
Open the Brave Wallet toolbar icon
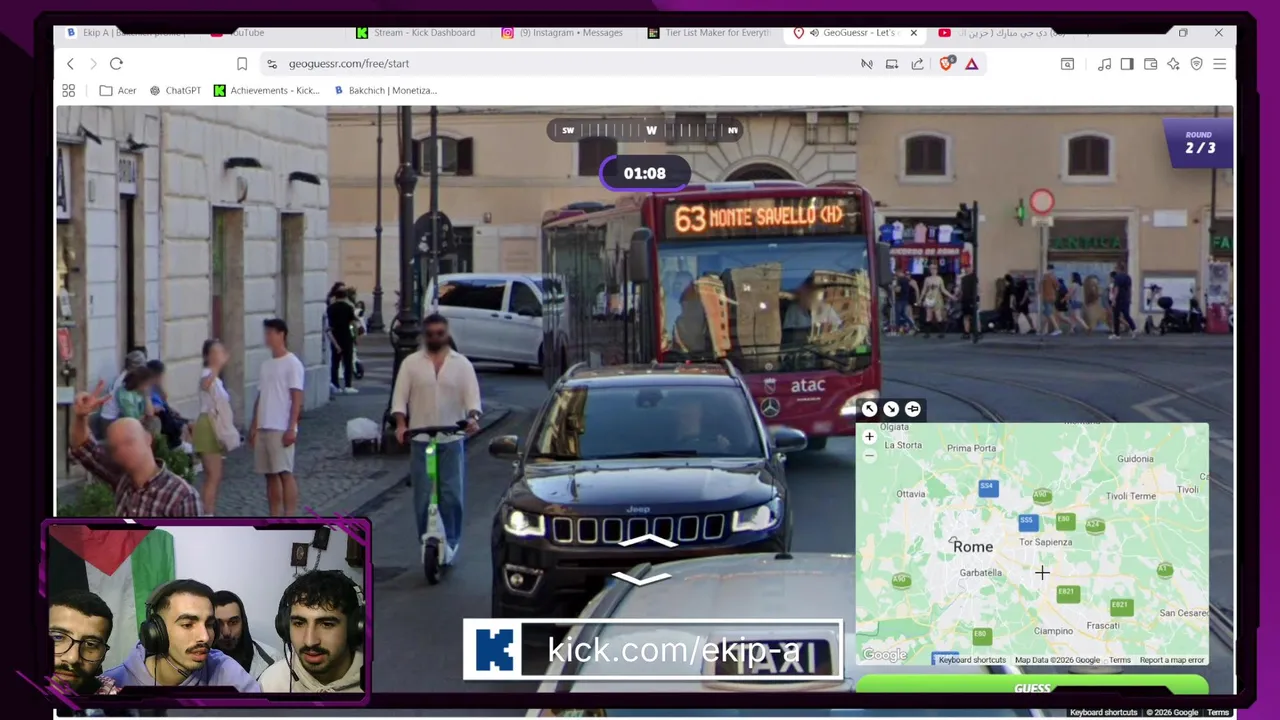[1150, 64]
